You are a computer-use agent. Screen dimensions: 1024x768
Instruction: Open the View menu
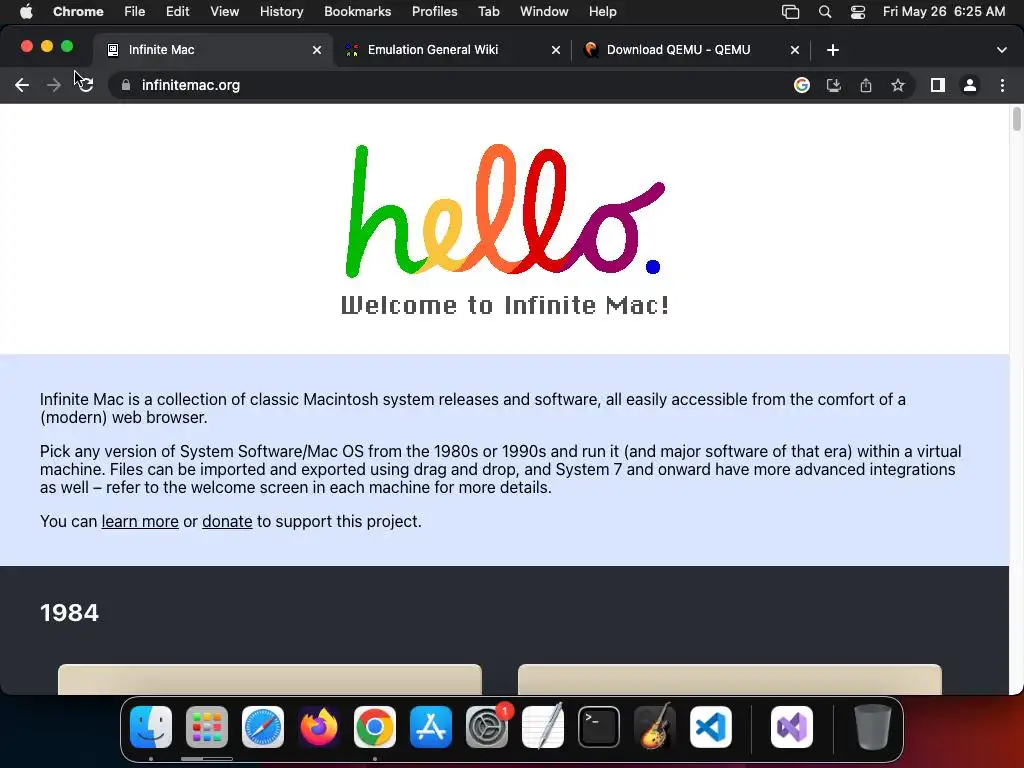pos(224,11)
